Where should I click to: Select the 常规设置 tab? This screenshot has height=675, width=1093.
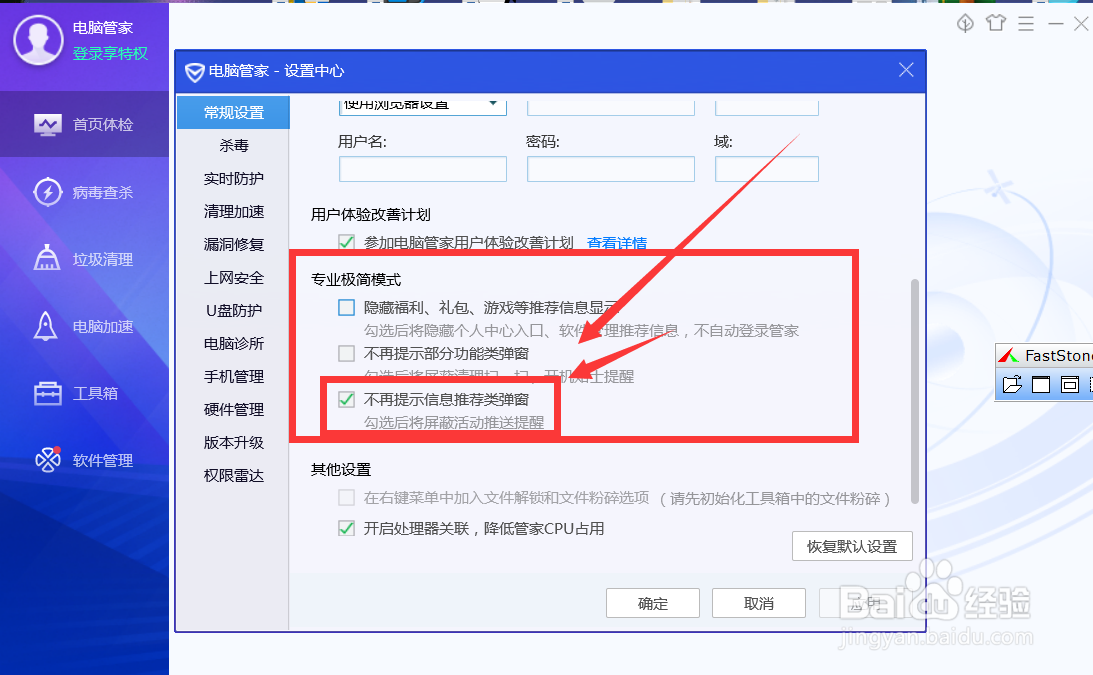click(234, 112)
